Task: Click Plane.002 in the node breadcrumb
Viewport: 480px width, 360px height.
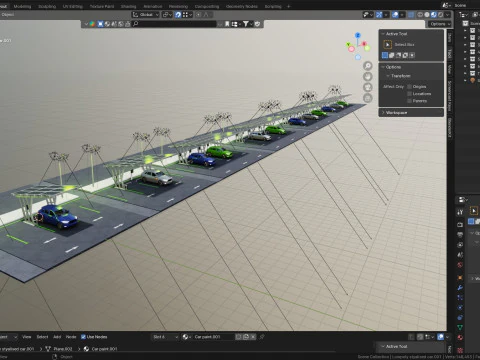Action: [63, 349]
